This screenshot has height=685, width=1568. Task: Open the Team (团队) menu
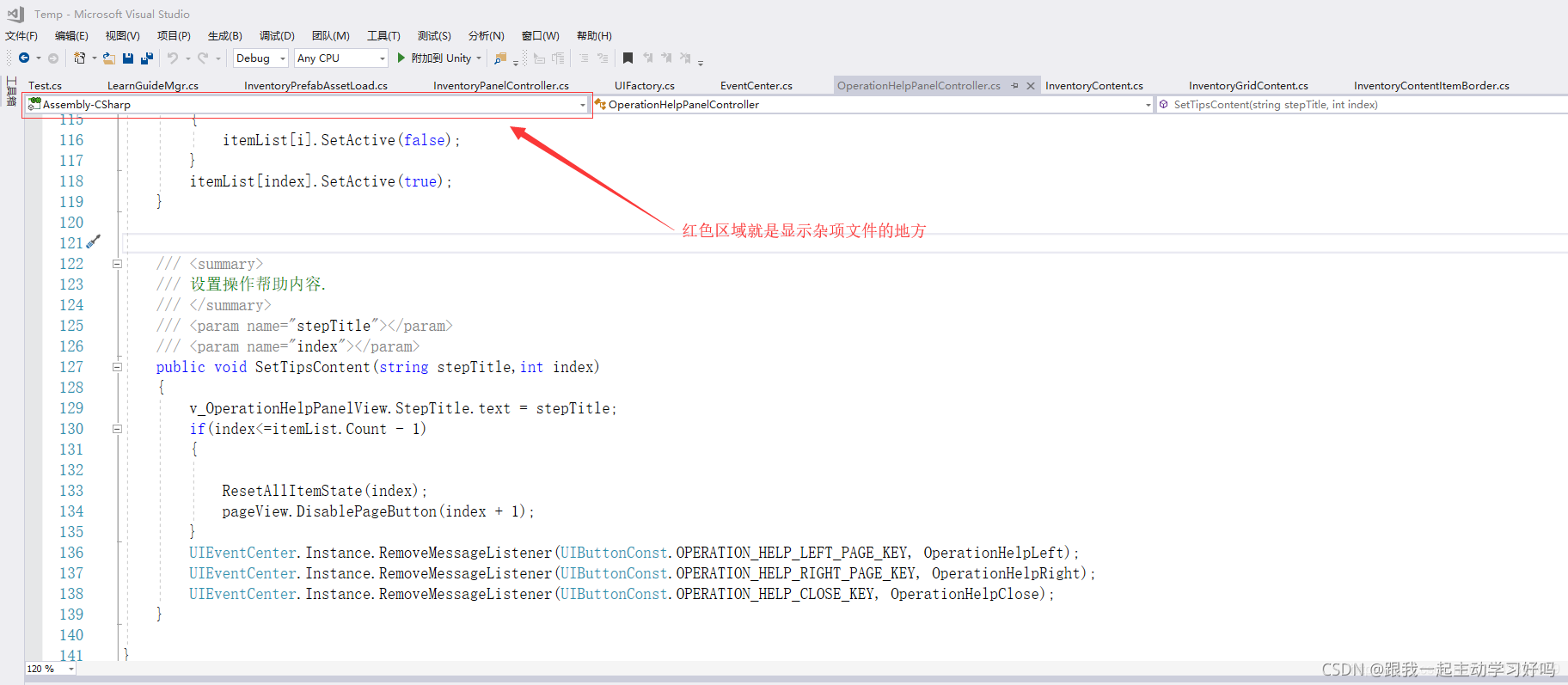click(x=331, y=36)
